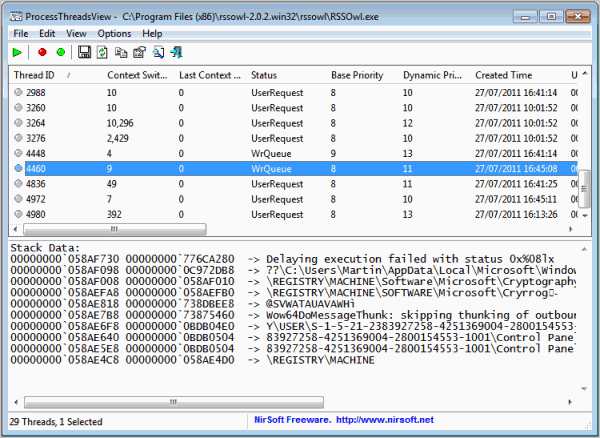
Task: Click created time 27/07/2011 16:13:26
Action: click(x=516, y=214)
